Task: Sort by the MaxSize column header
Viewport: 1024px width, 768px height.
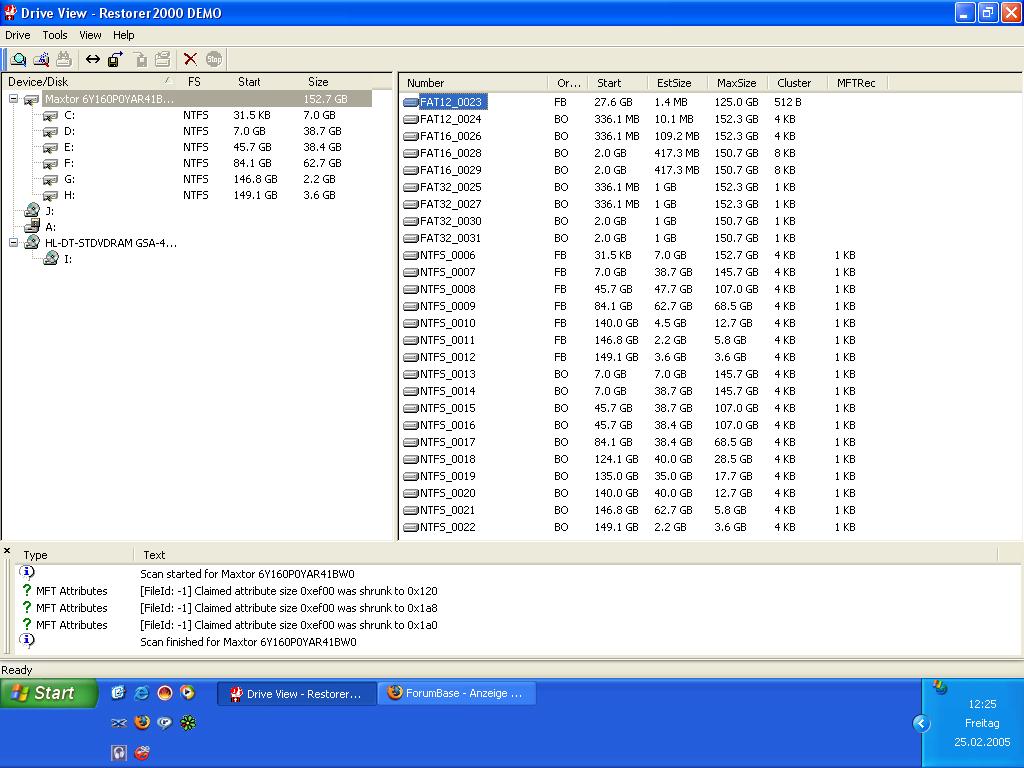Action: pos(737,83)
